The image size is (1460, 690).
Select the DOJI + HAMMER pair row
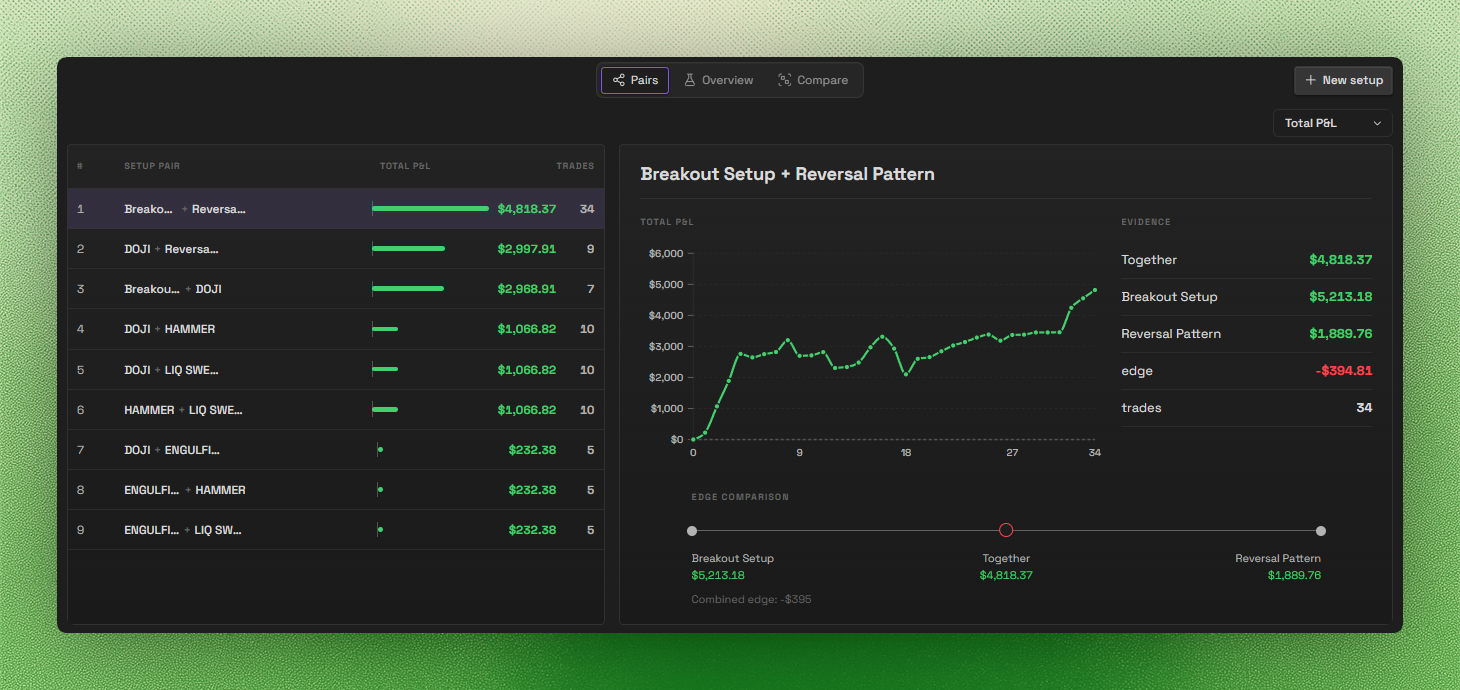336,329
